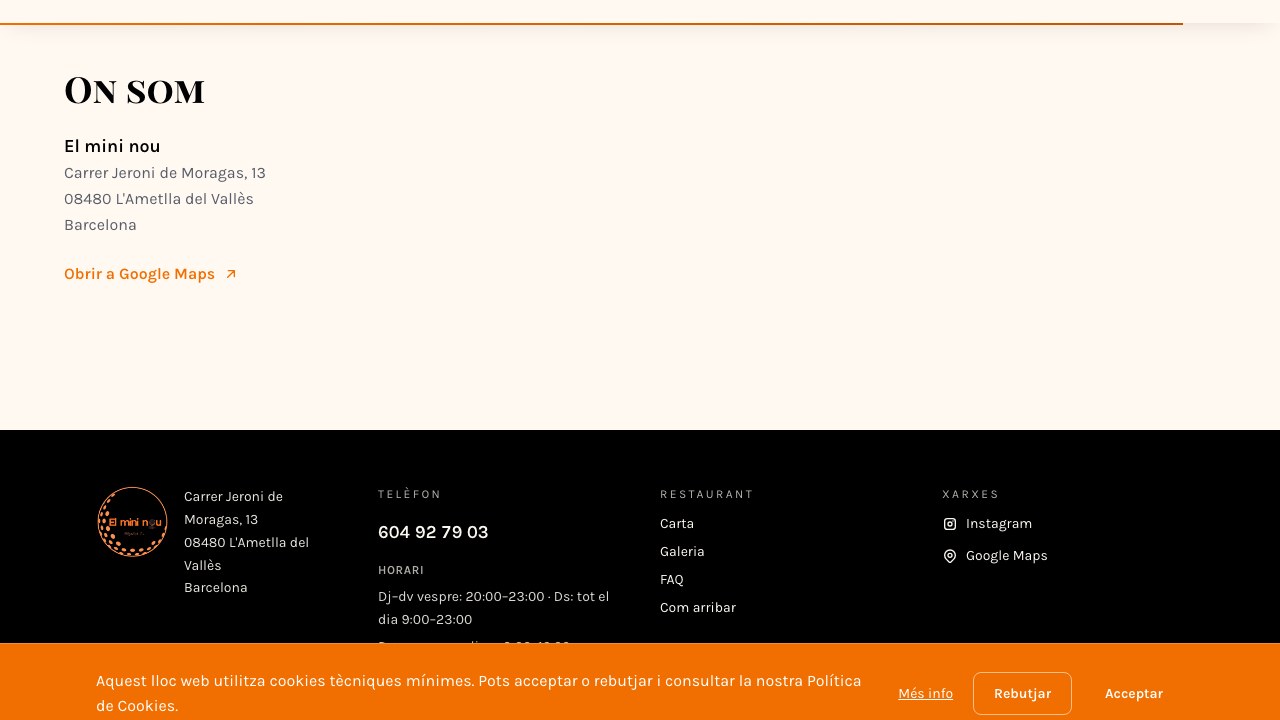Open the Carta footer link
The image size is (1280, 720).
tap(677, 524)
